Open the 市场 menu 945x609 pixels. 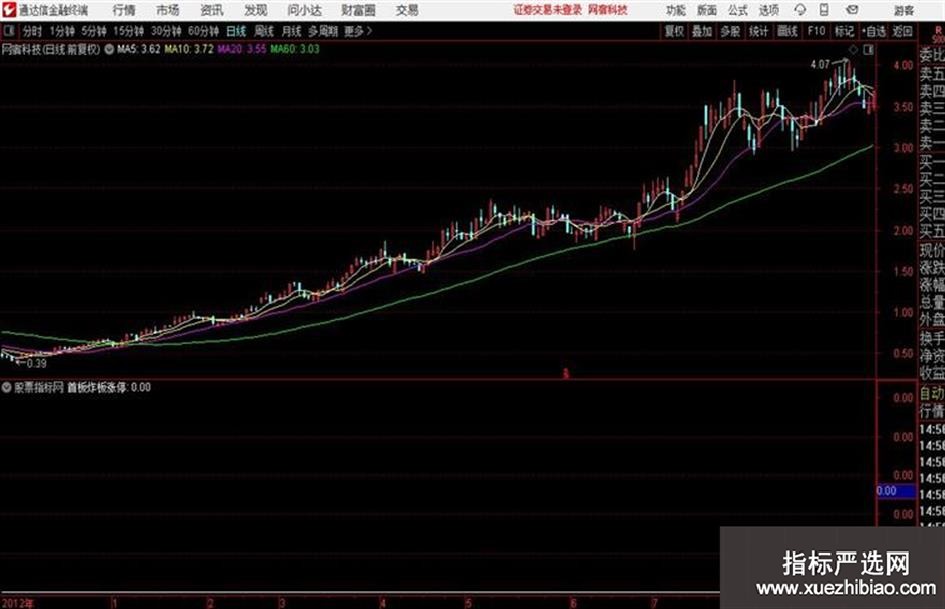[x=168, y=10]
